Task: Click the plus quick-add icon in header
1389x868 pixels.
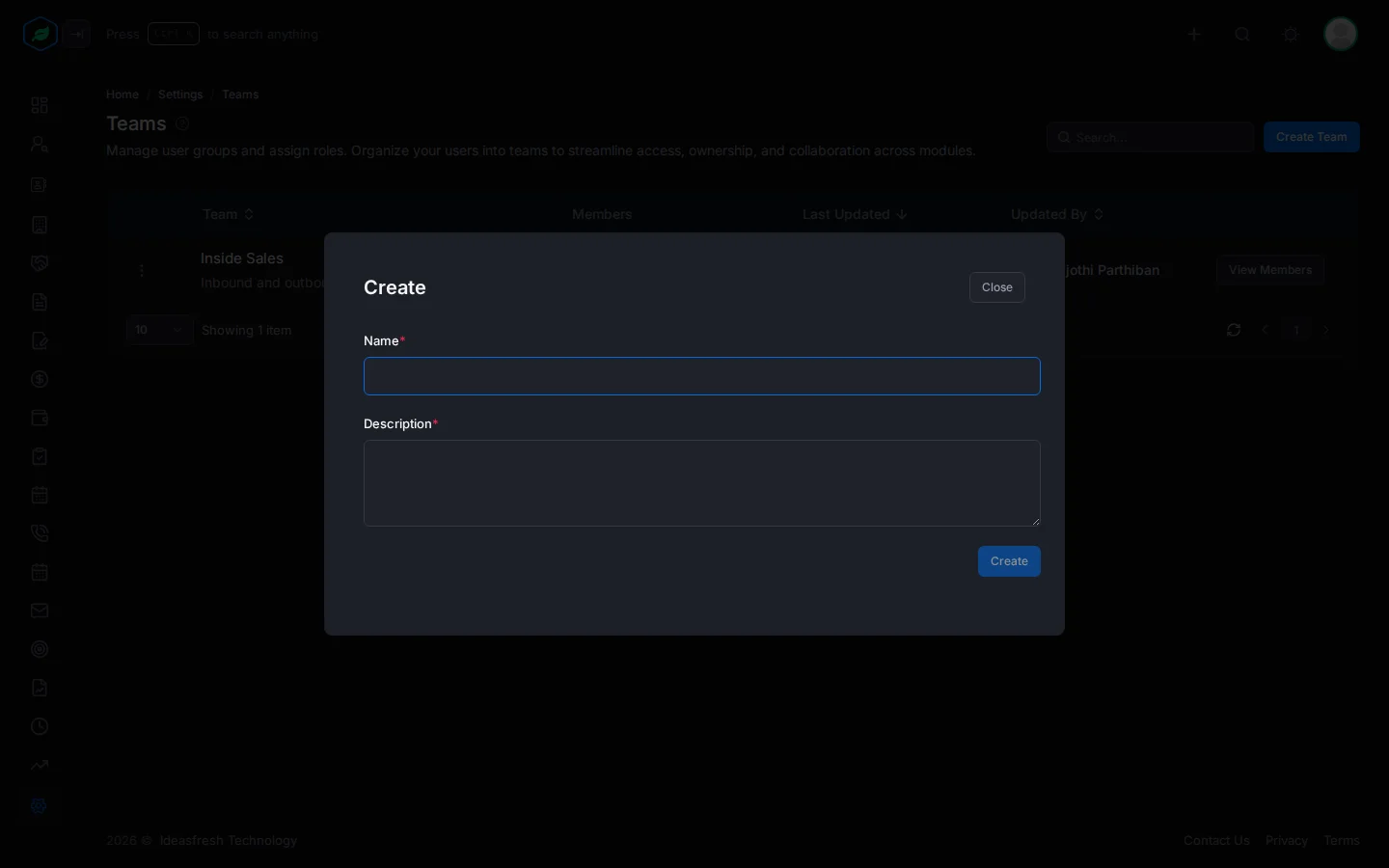Action: click(1194, 34)
